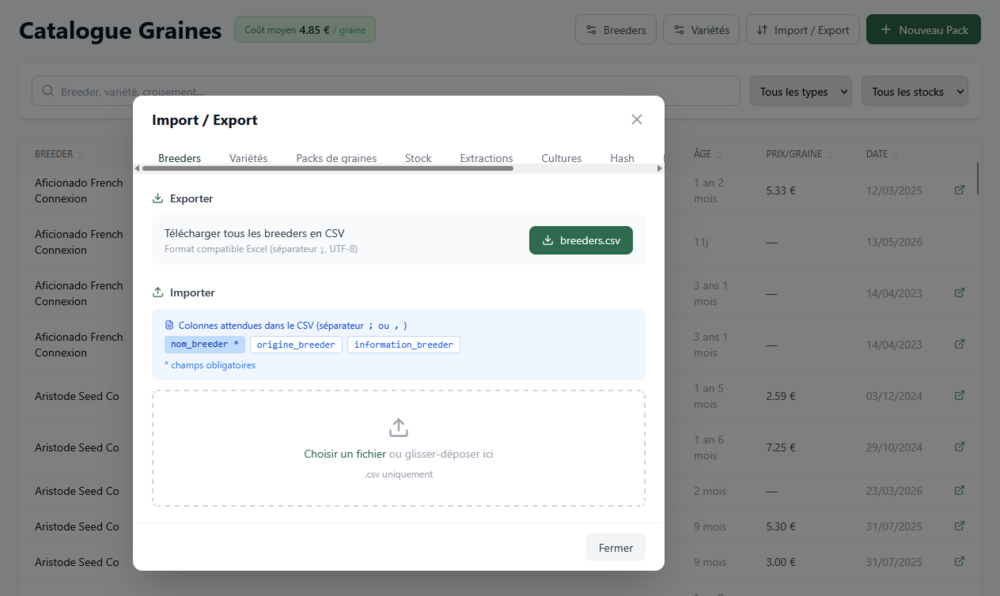This screenshot has width=1000, height=596.
Task: Click the download icon on breeders.csv button
Action: point(547,240)
